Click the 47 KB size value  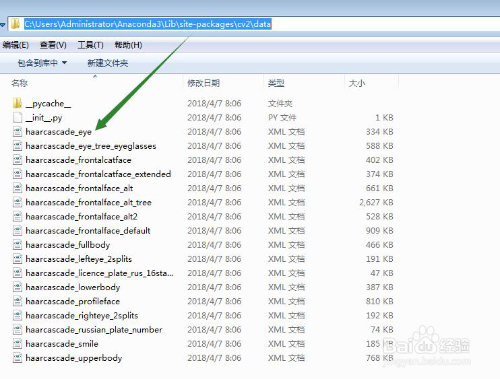click(x=382, y=273)
